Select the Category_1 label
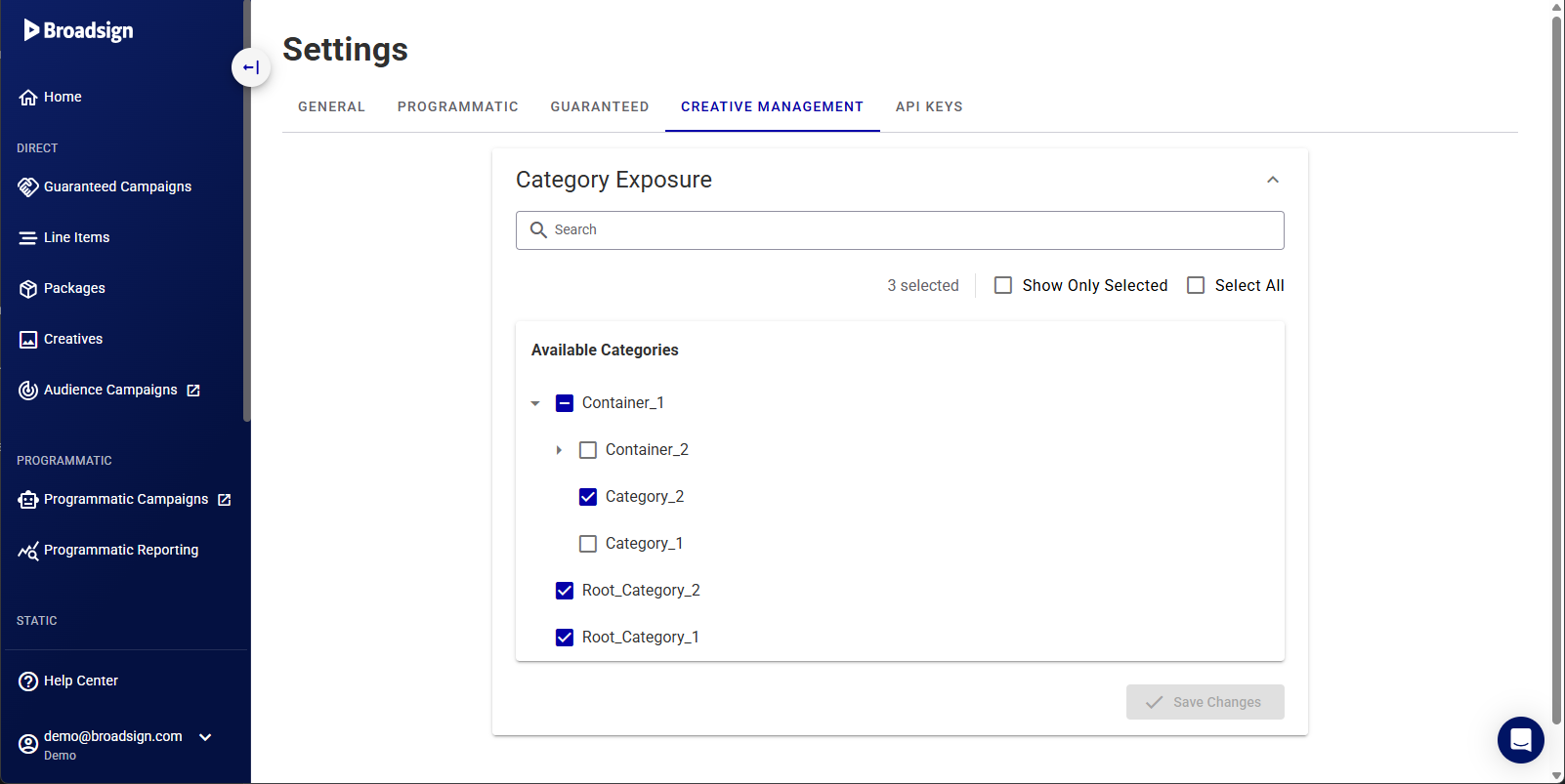 644,543
